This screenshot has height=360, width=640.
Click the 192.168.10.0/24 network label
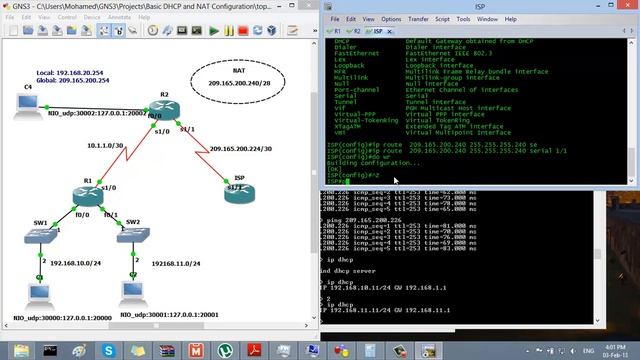pyautogui.click(x=75, y=263)
